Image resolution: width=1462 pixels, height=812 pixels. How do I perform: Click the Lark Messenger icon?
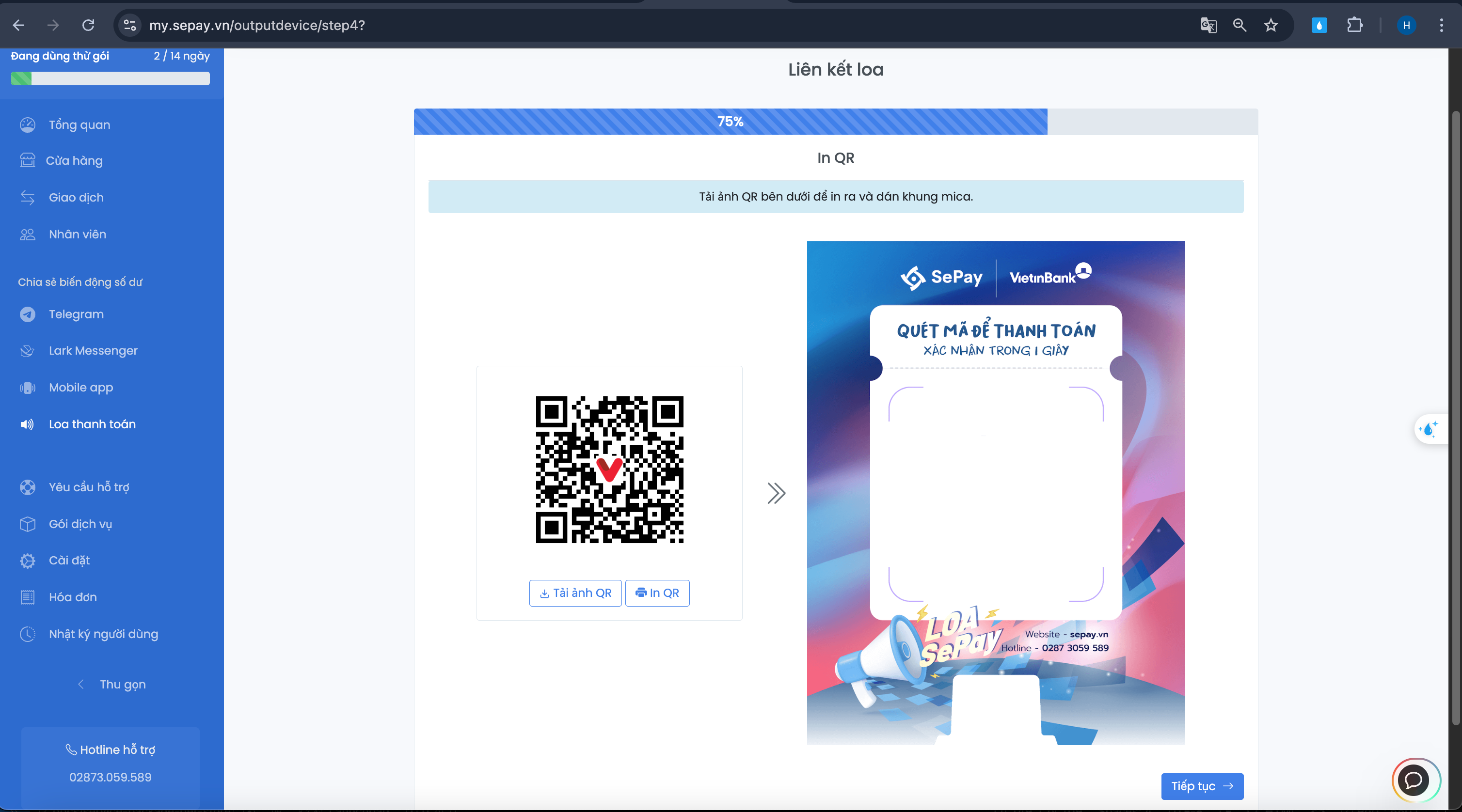coord(27,351)
